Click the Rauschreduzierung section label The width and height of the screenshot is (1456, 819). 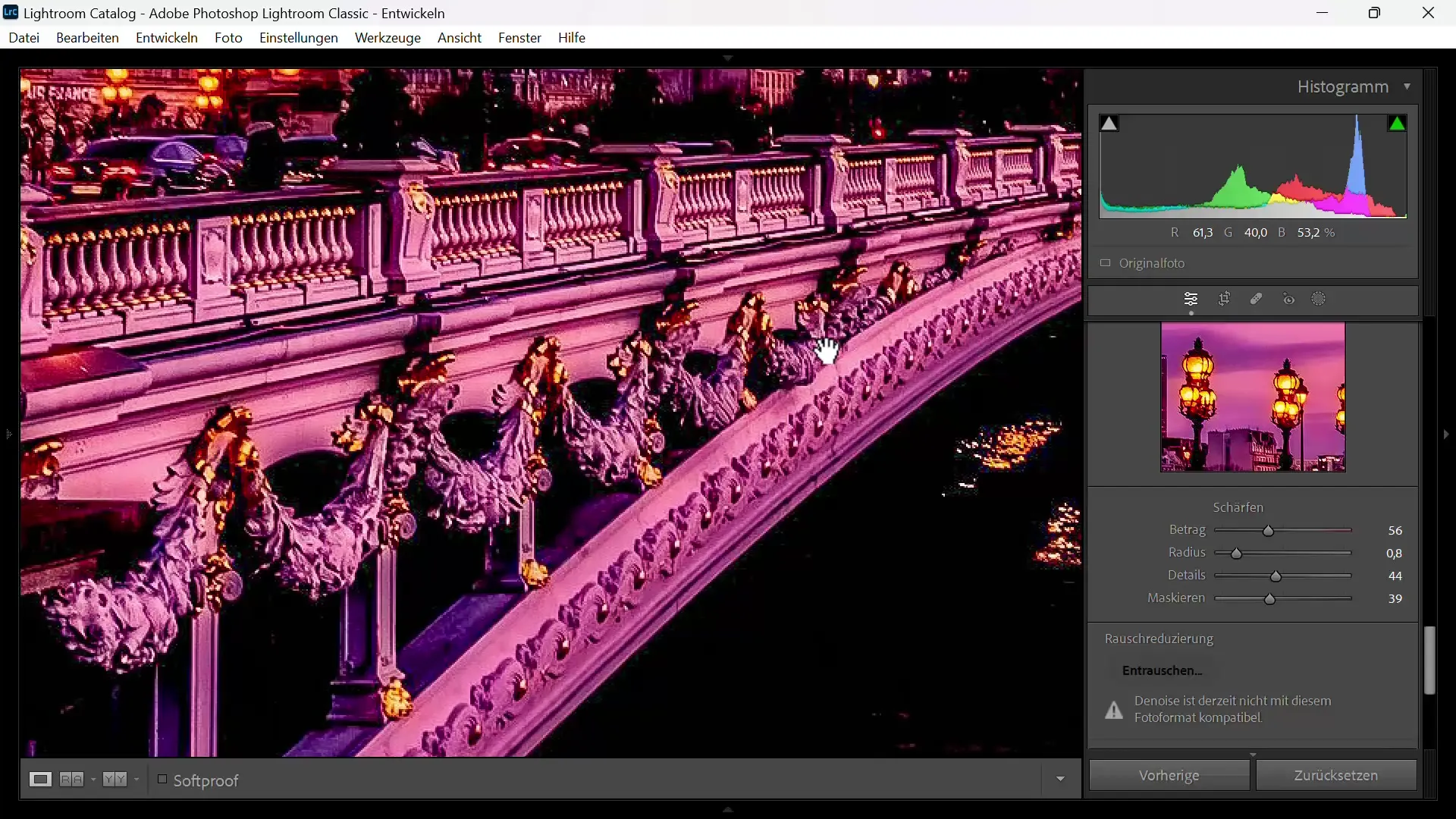point(1159,640)
